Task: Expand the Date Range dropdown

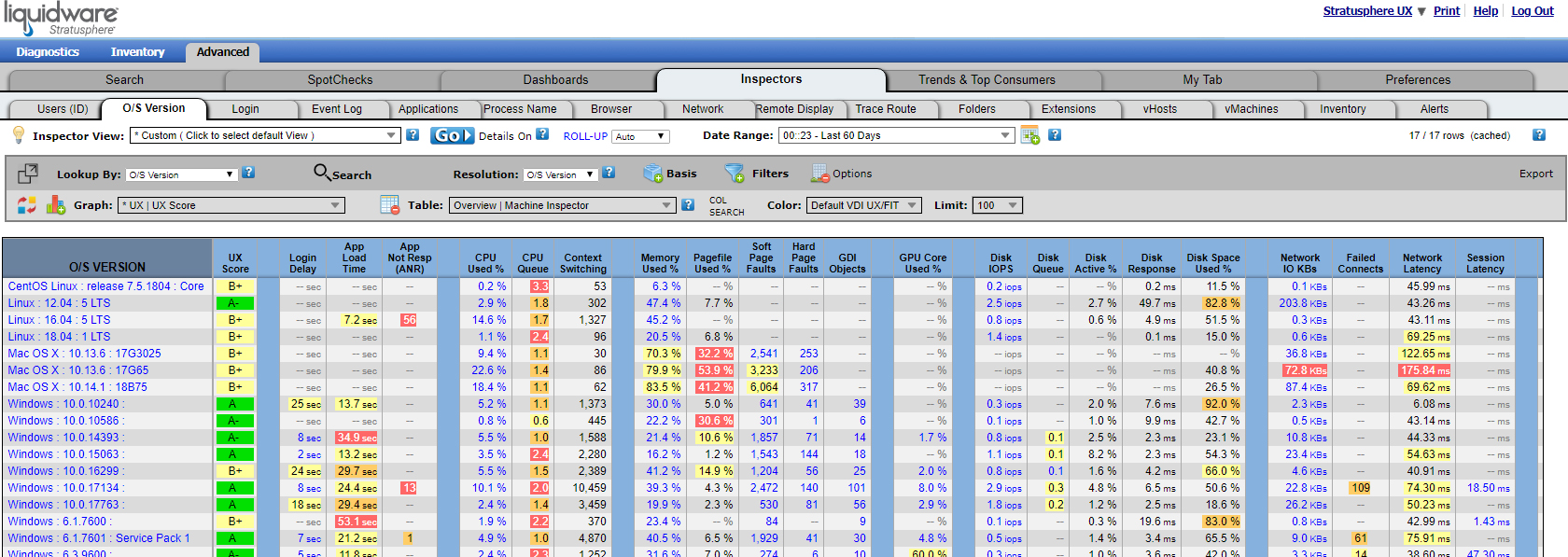Action: pyautogui.click(x=896, y=135)
